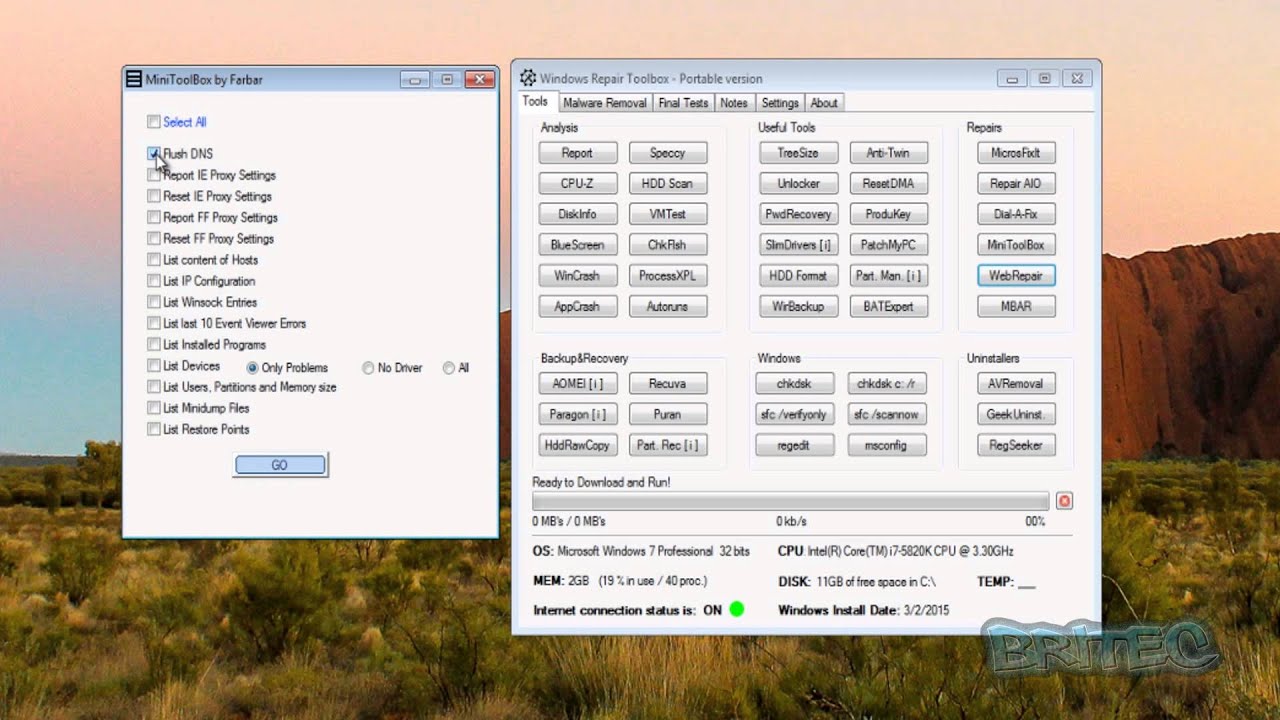Tick Reset FF Proxy Settings checkbox
Image resolution: width=1280 pixels, height=720 pixels.
[153, 239]
